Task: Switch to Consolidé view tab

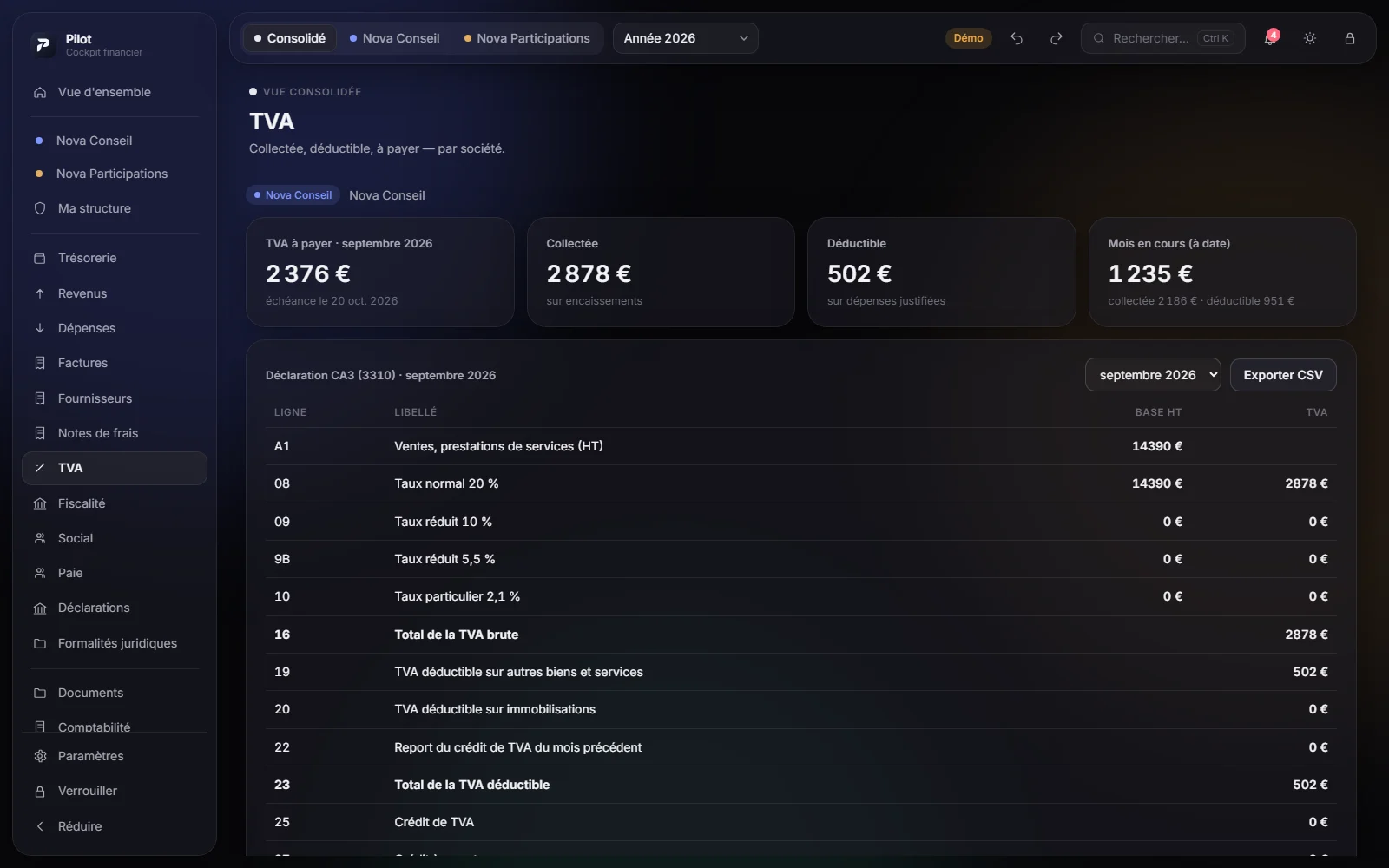Action: tap(289, 38)
